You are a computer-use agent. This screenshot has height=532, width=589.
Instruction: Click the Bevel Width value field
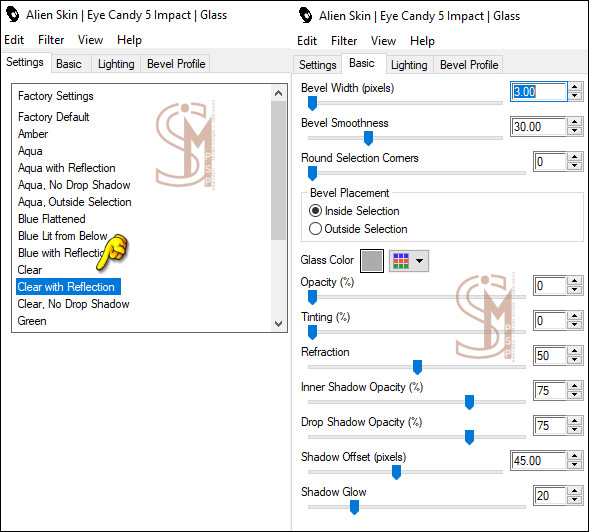538,92
